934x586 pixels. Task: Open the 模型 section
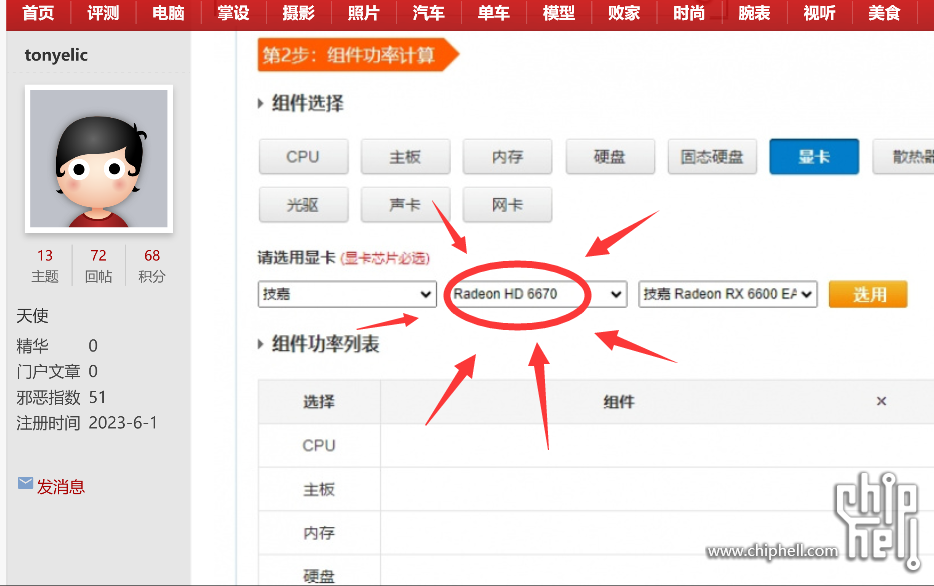point(559,13)
